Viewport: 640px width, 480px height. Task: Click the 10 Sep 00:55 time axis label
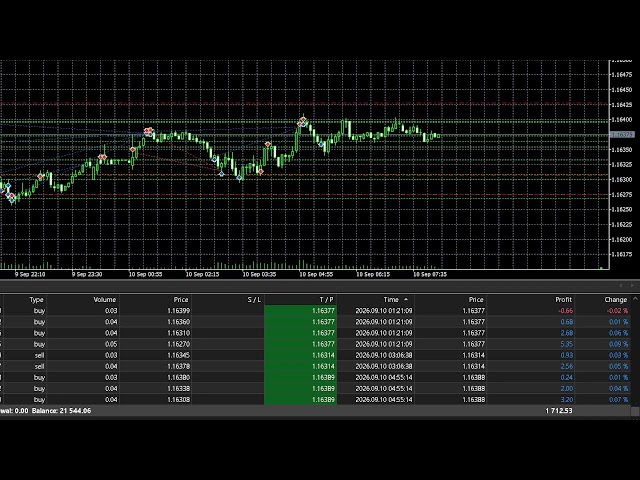[145, 274]
